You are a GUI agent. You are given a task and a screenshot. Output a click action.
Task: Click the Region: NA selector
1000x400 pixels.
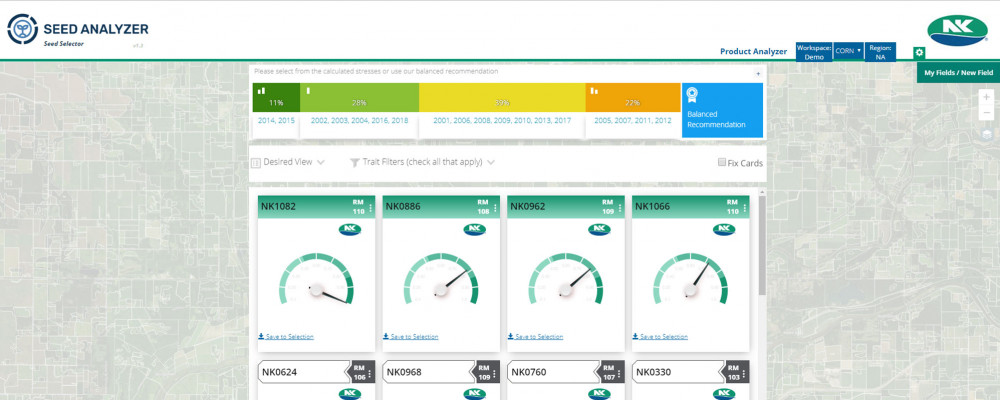click(880, 52)
